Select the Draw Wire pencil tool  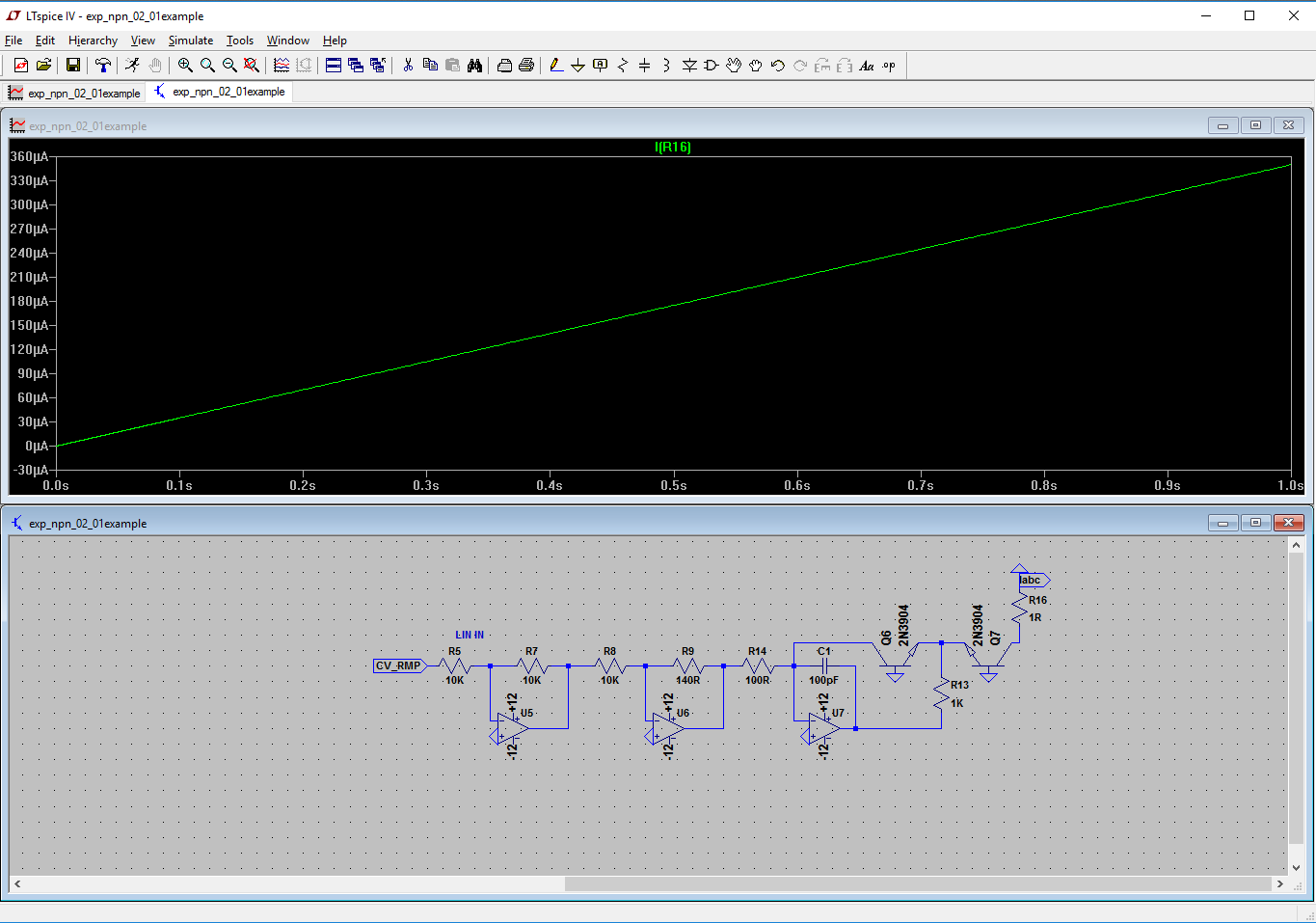(x=555, y=66)
